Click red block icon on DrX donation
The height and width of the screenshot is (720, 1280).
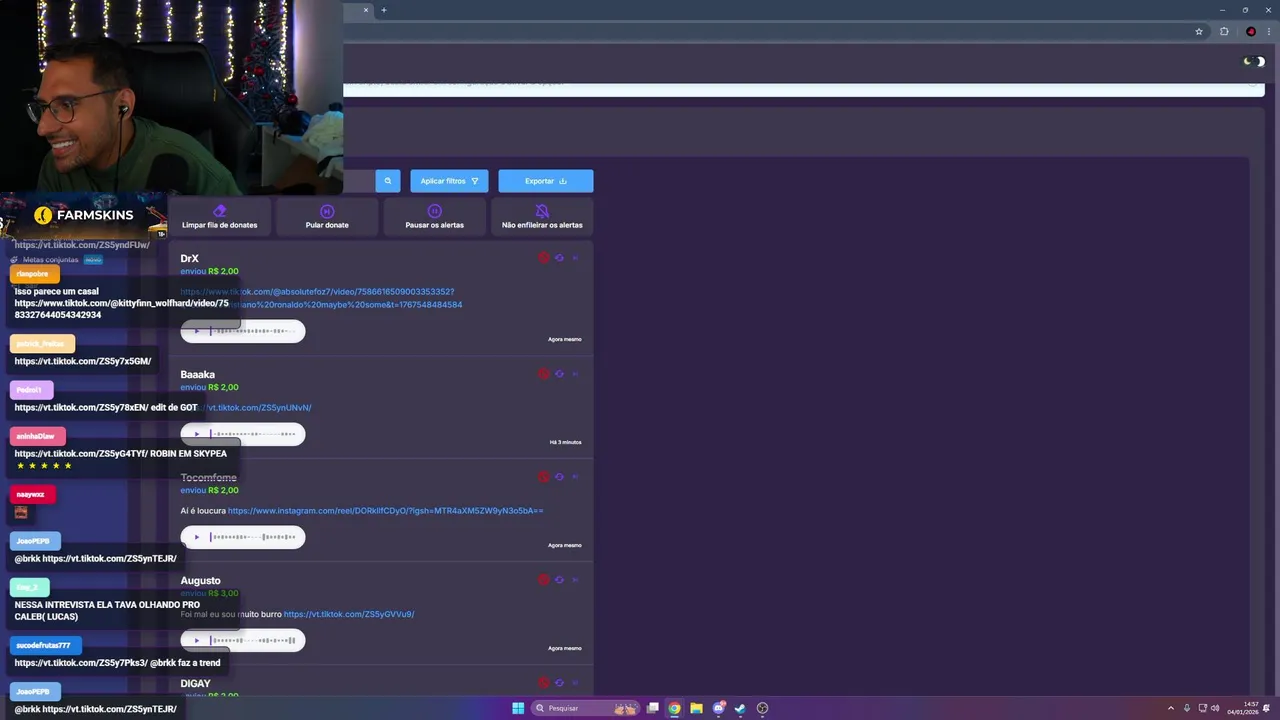(x=544, y=258)
